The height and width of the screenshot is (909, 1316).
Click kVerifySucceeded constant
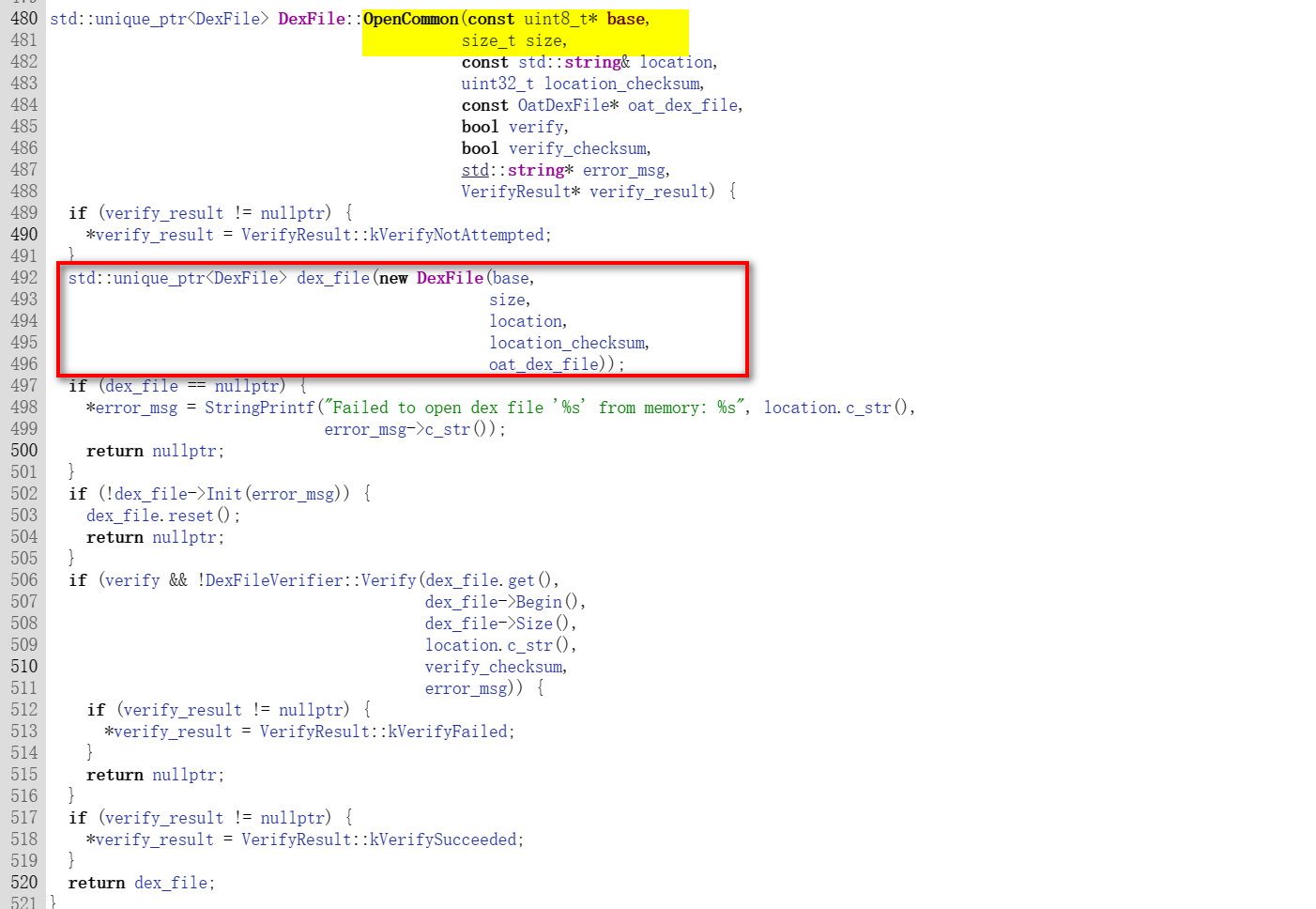tap(444, 840)
